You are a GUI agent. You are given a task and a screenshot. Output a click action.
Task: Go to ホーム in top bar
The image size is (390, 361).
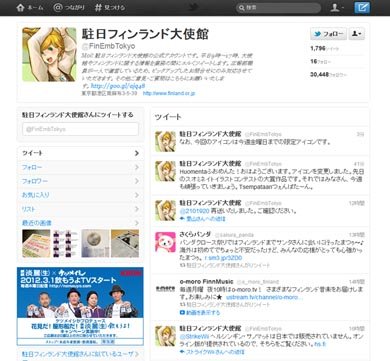[x=30, y=7]
